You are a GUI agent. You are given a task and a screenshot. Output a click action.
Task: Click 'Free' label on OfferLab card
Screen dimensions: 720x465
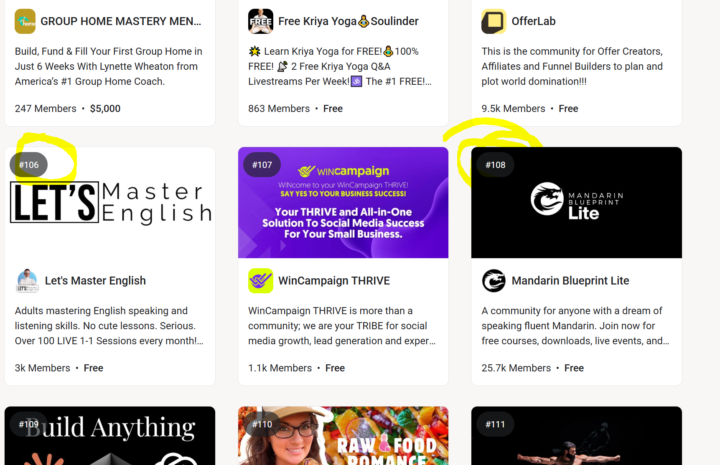click(x=568, y=109)
